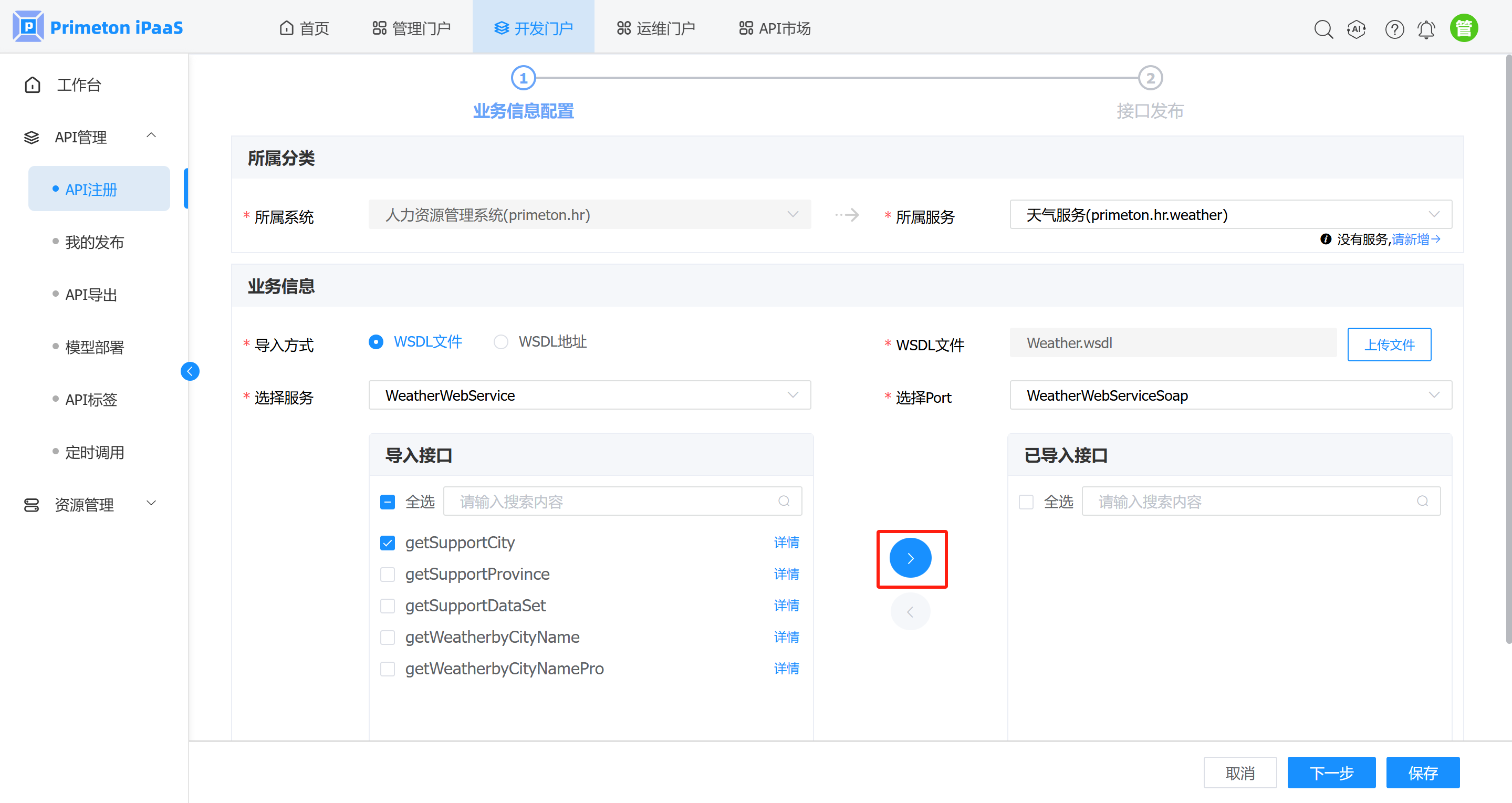The height and width of the screenshot is (803, 1512).
Task: Click search icon in imported interfaces box
Action: tap(1422, 502)
